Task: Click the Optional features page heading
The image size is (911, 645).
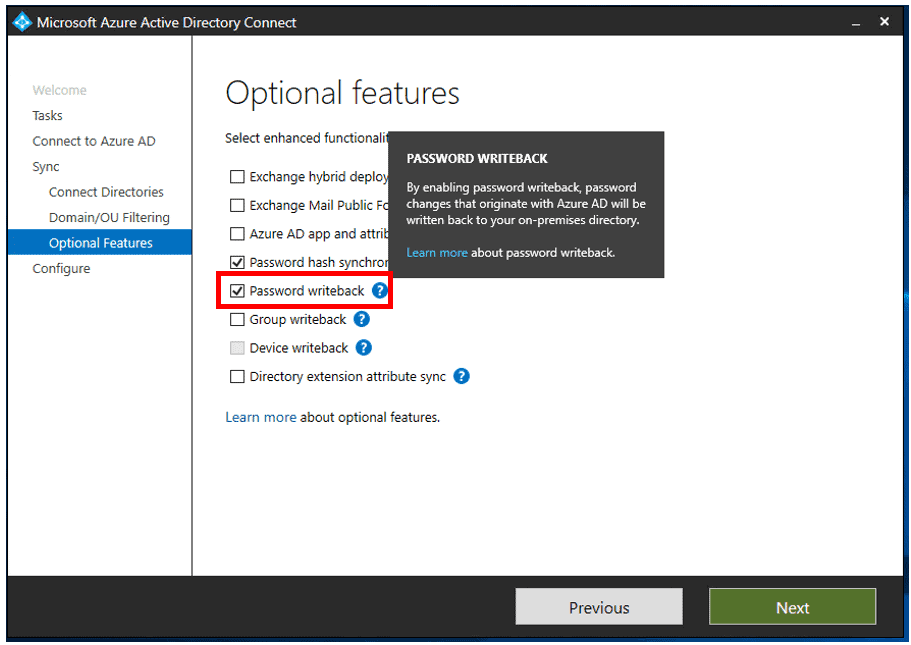Action: pyautogui.click(x=342, y=93)
